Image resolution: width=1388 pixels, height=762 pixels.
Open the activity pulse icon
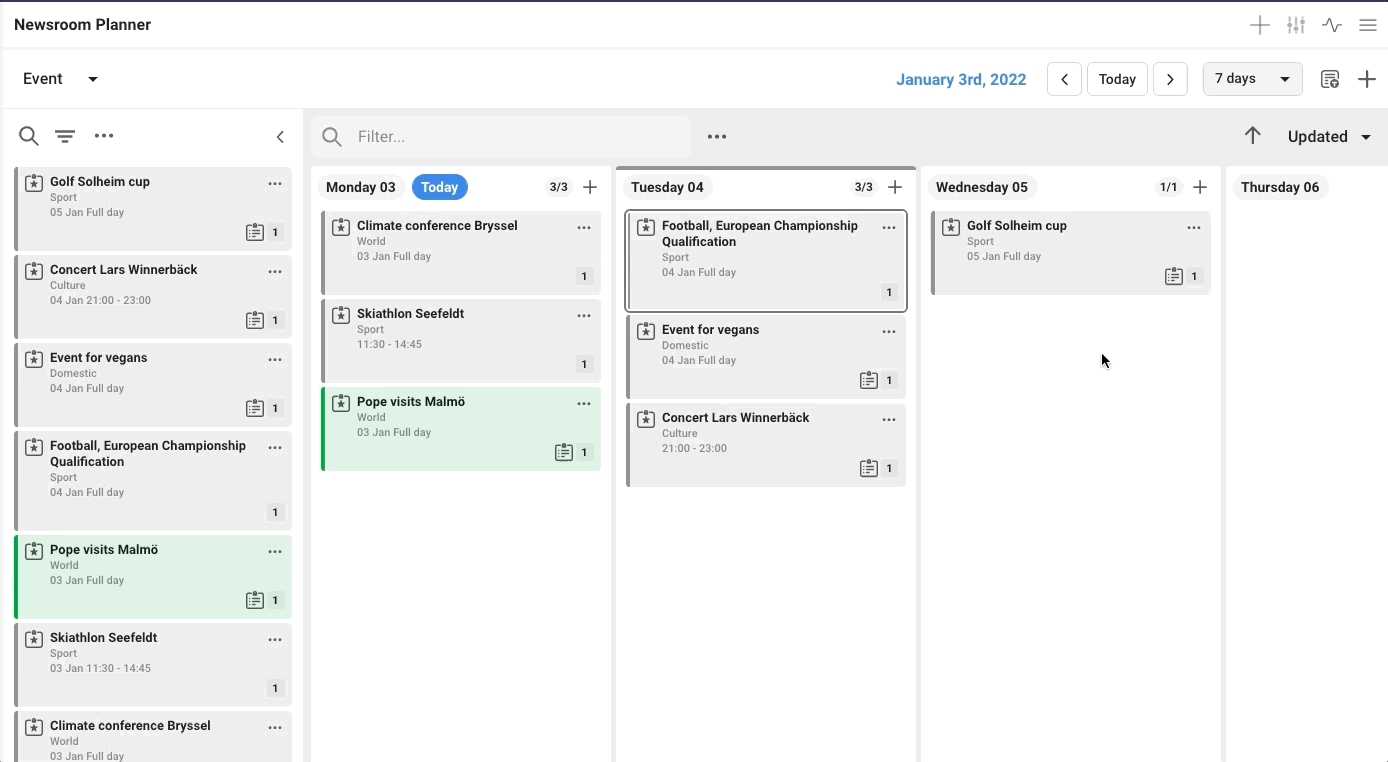(x=1332, y=25)
